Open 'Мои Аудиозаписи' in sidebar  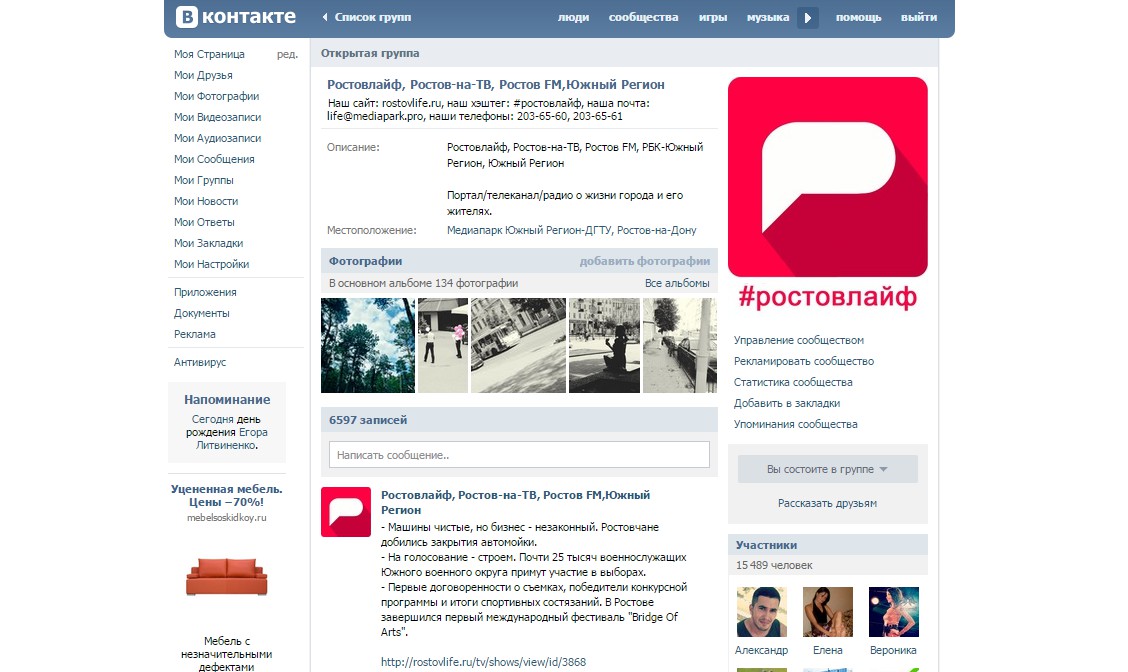217,138
